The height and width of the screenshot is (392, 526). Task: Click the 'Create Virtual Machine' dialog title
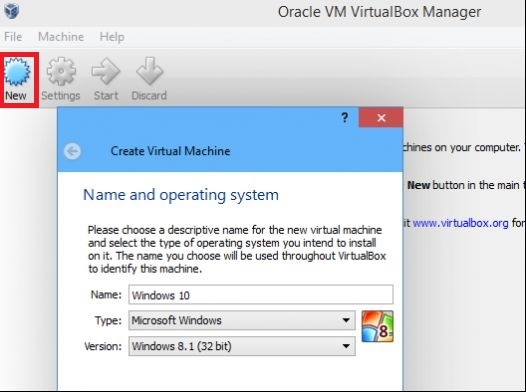click(170, 151)
